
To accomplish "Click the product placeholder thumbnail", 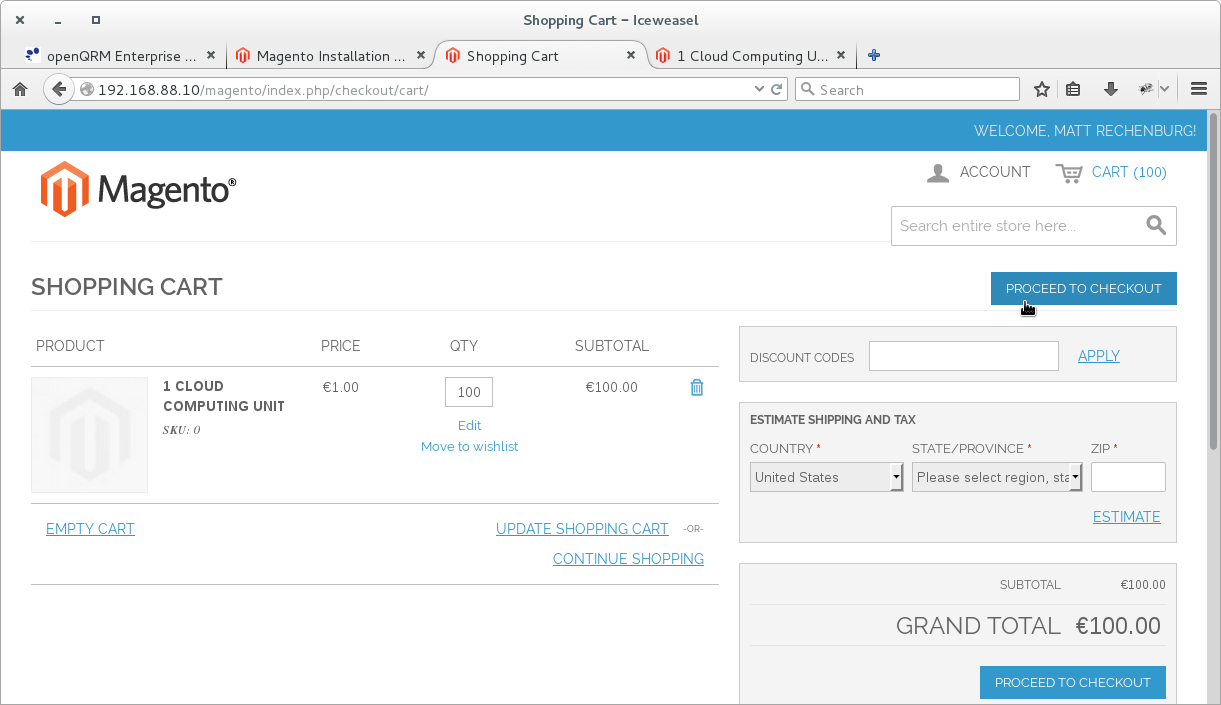I will tap(89, 435).
